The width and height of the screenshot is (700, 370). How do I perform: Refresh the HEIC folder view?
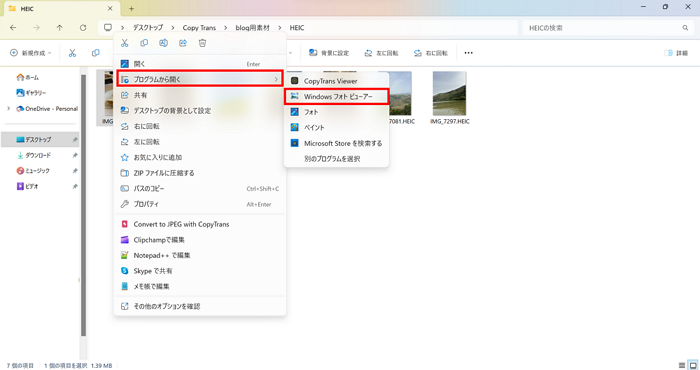tap(83, 28)
